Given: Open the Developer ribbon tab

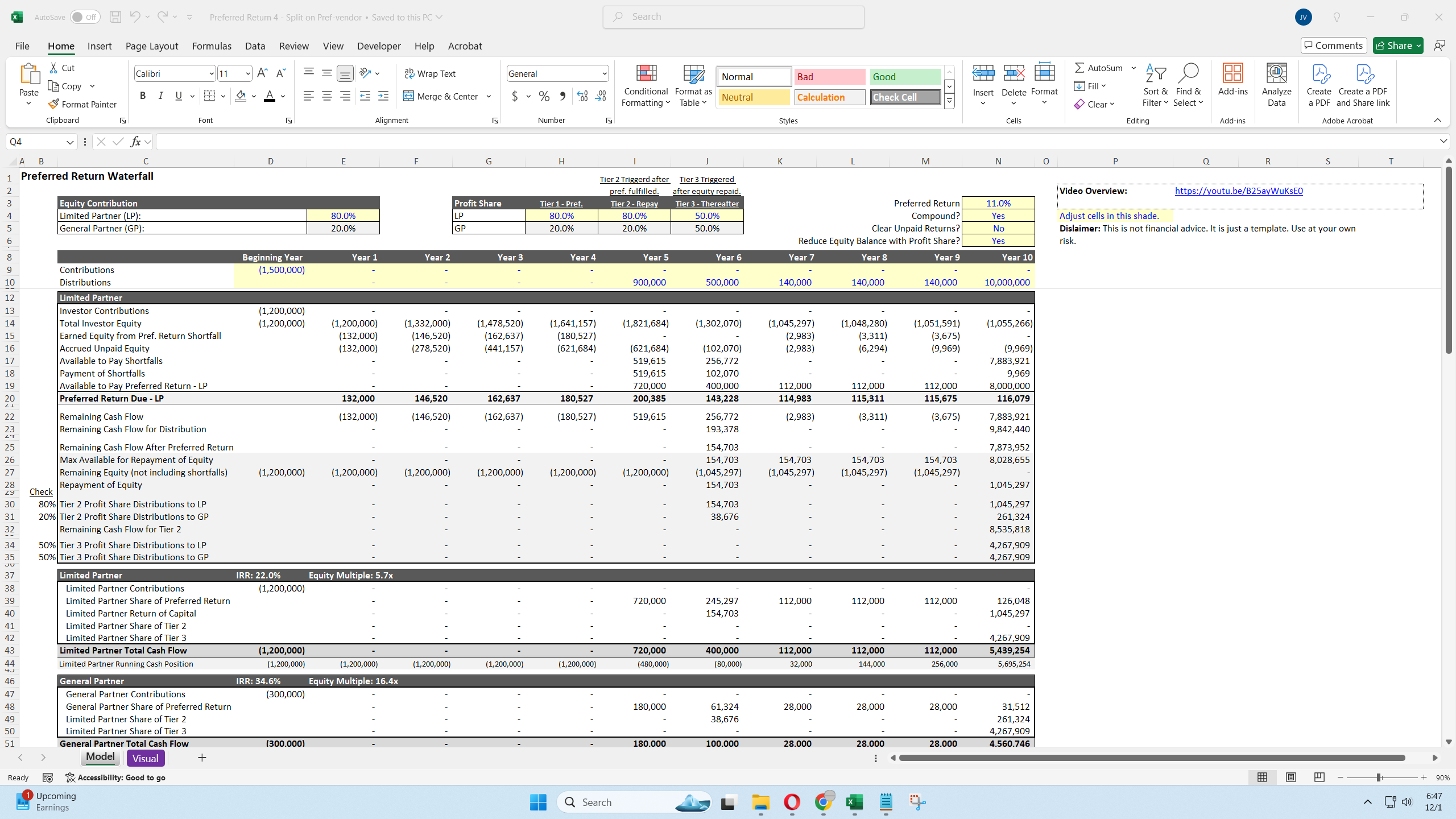Looking at the screenshot, I should [379, 46].
